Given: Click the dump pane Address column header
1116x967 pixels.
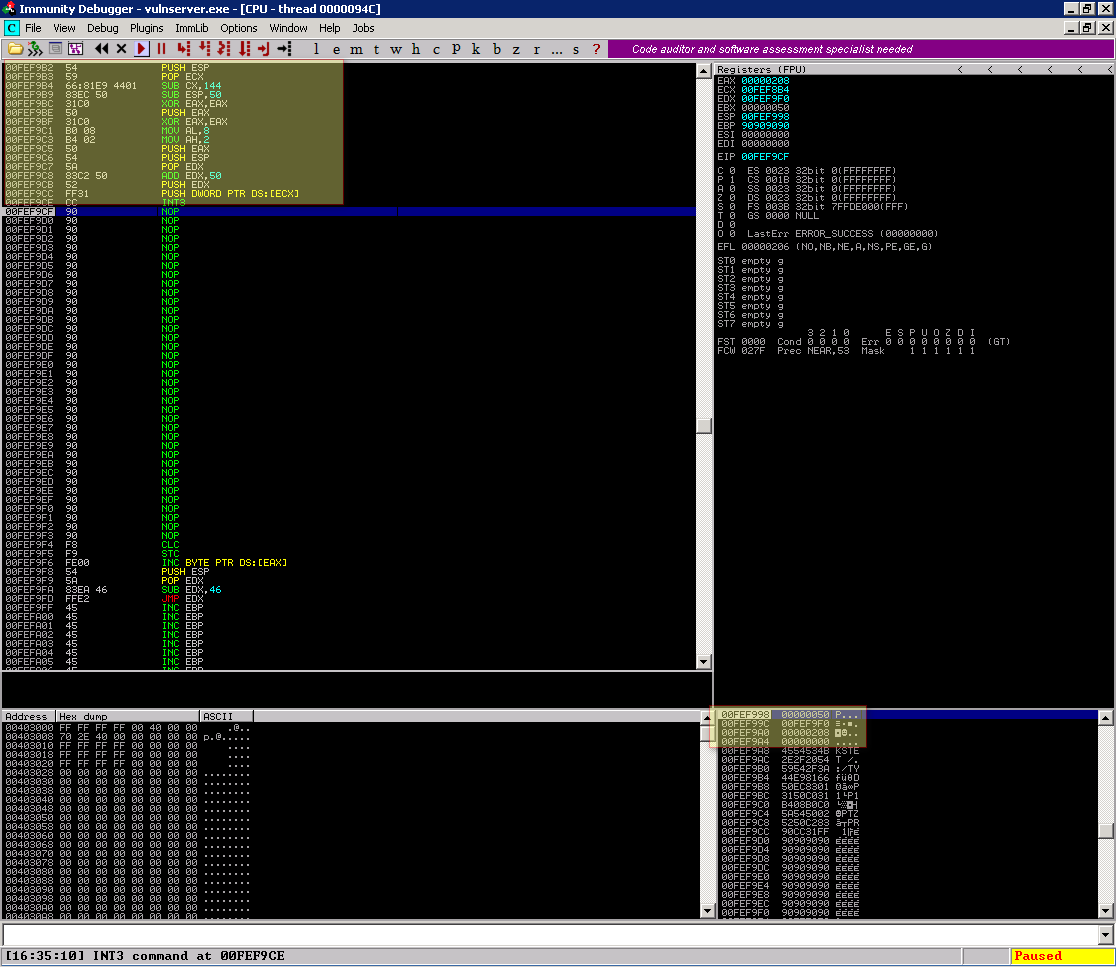Looking at the screenshot, I should click(x=28, y=717).
